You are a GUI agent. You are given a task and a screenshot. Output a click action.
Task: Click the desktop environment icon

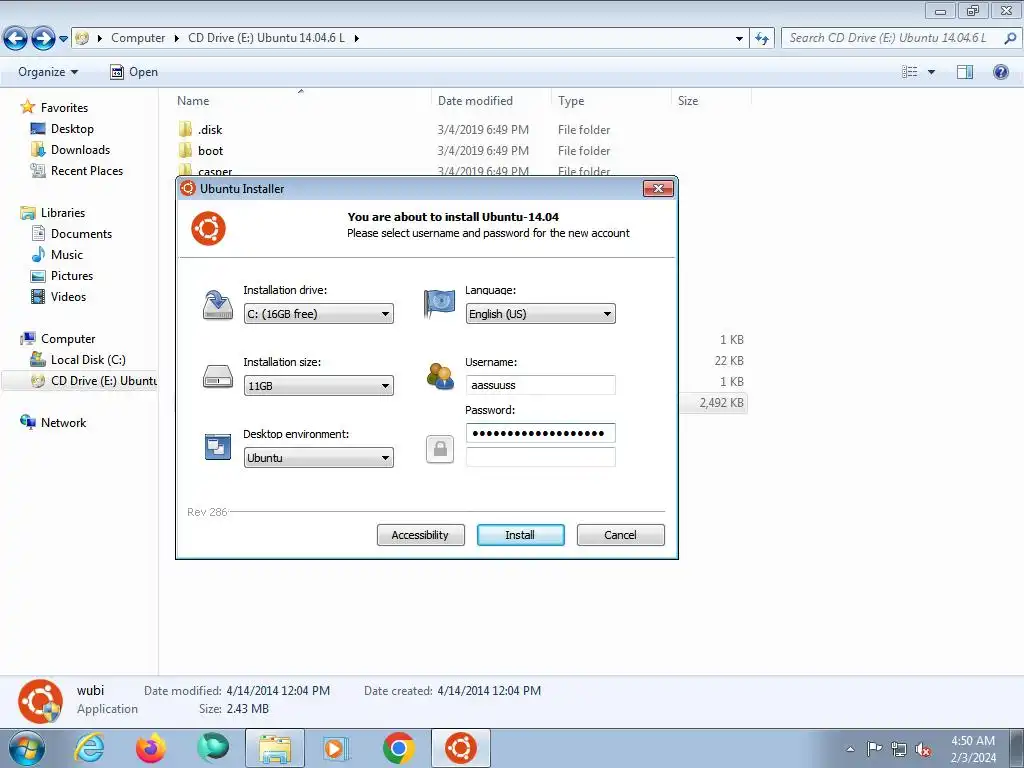tap(217, 447)
